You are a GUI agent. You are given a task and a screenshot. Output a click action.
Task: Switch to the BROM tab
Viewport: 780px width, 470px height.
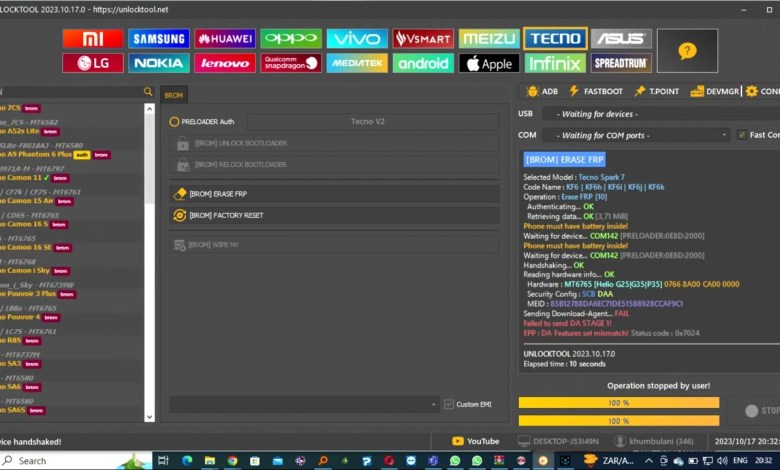point(174,95)
